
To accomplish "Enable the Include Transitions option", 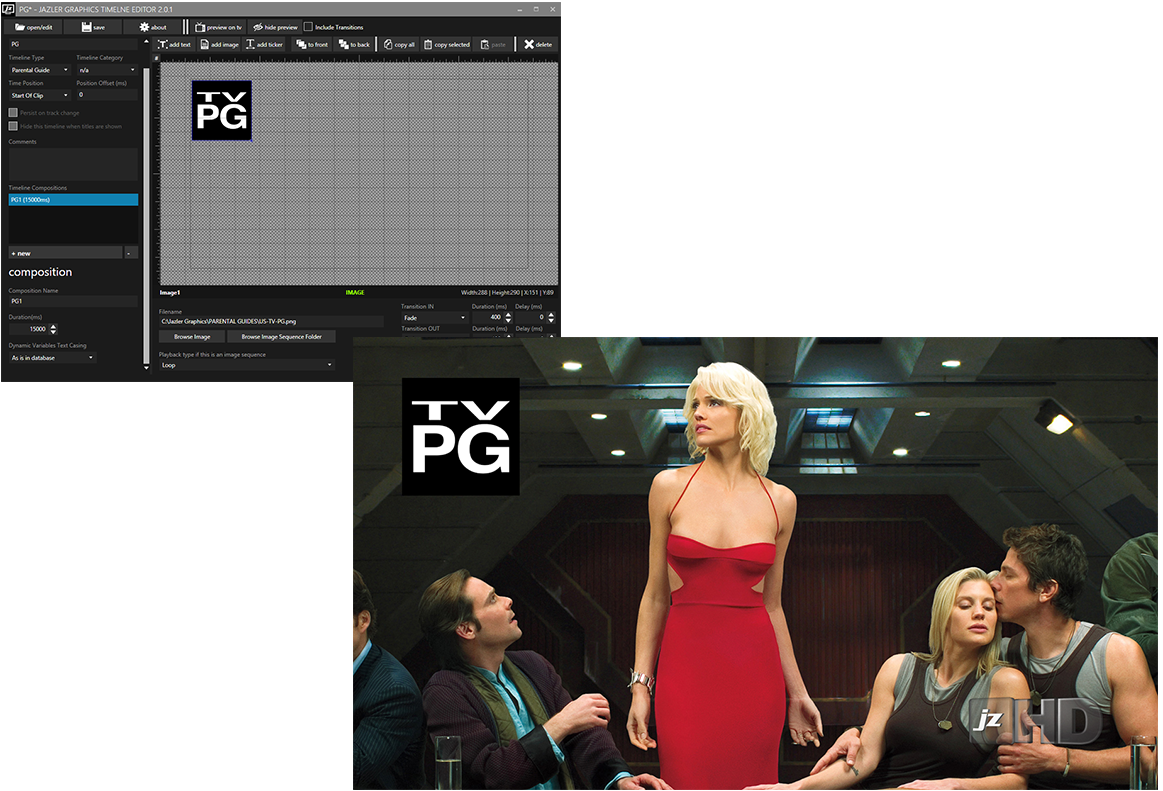I will (307, 26).
